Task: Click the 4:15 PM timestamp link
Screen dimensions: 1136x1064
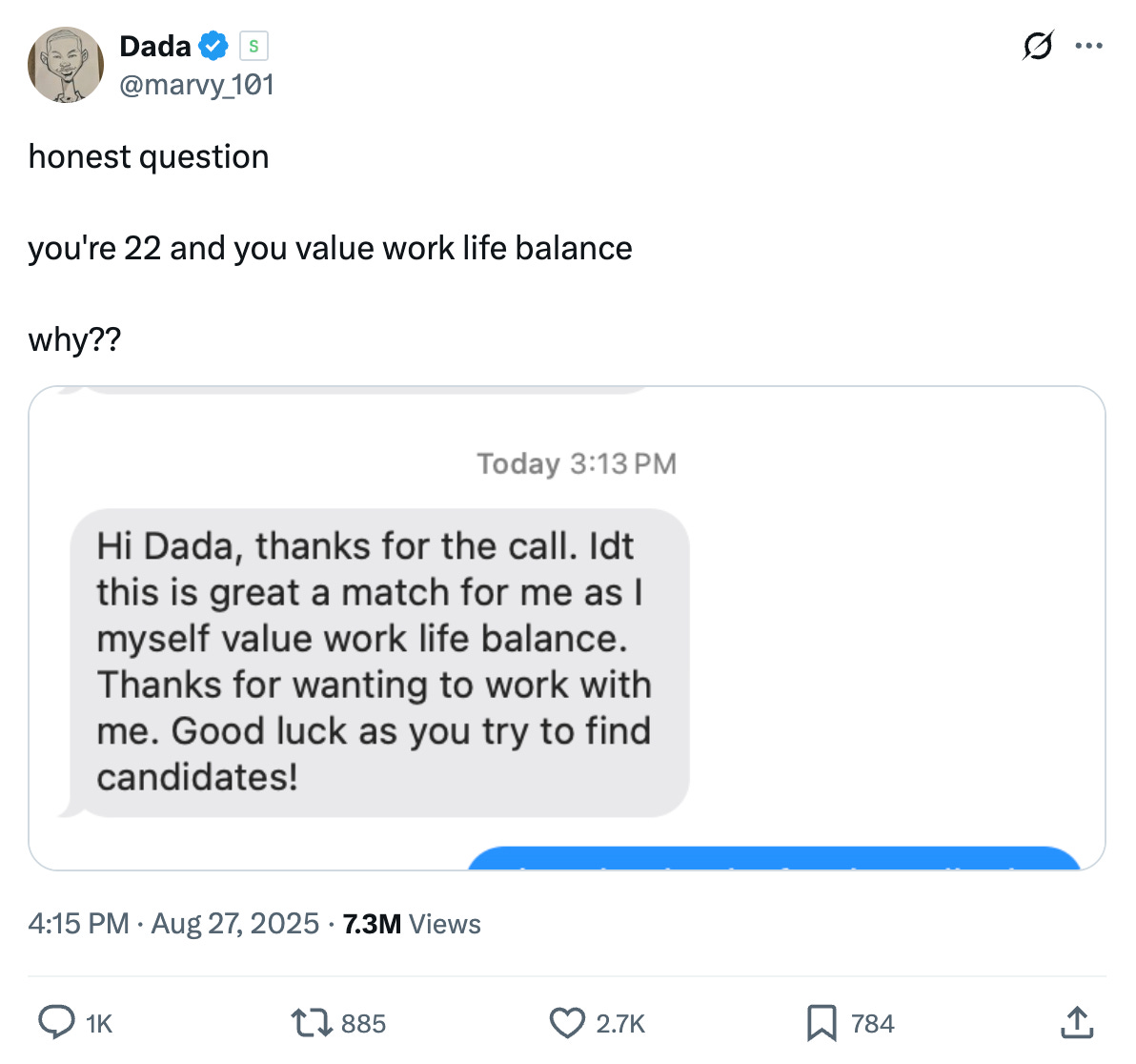Action: point(78,923)
